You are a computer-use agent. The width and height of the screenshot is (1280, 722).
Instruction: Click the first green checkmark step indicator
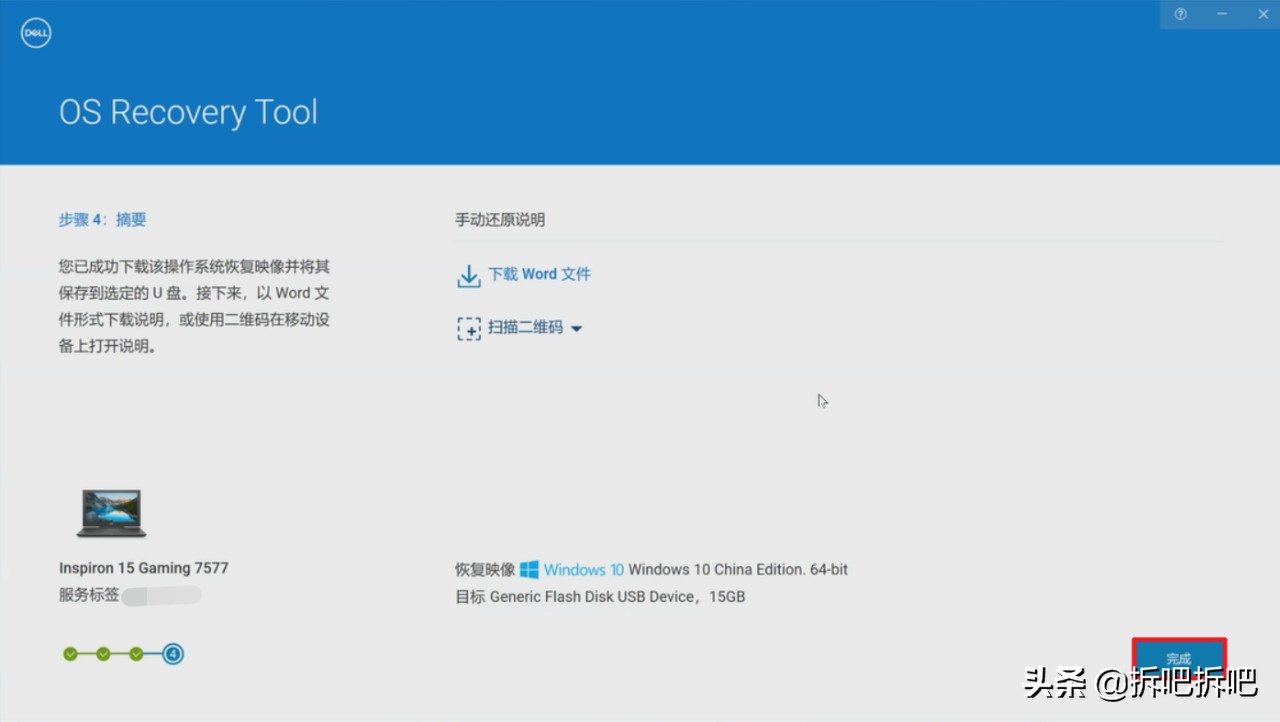69,653
